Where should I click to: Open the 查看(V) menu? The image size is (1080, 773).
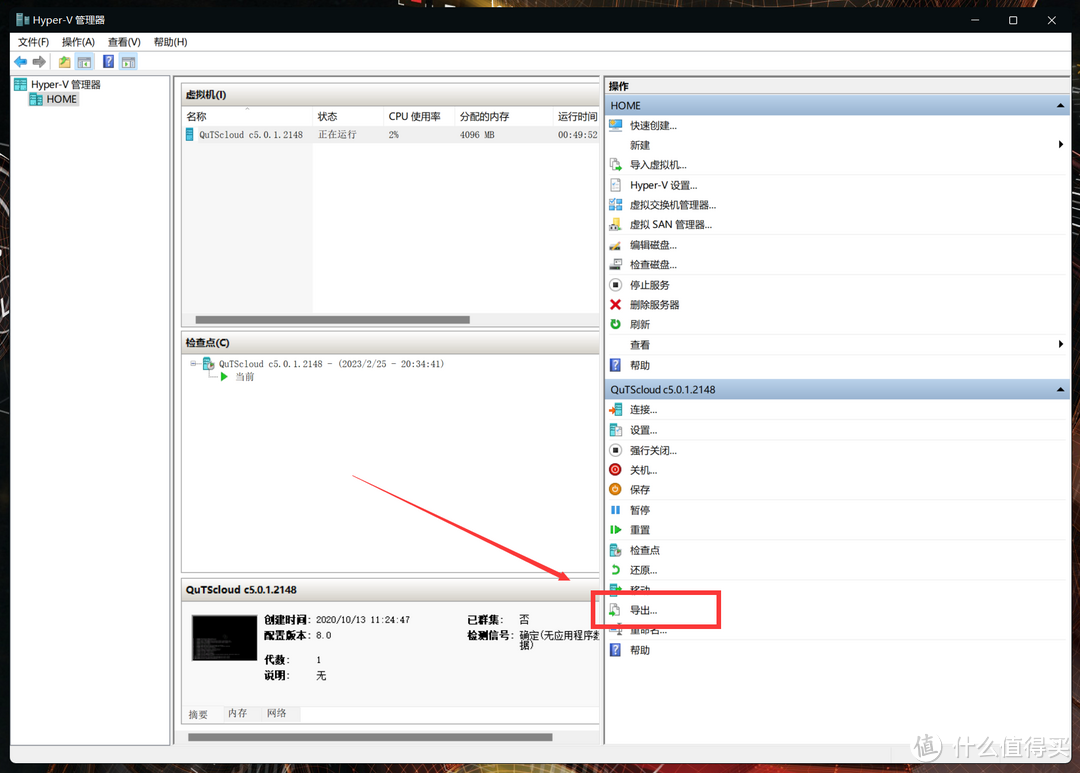[124, 42]
